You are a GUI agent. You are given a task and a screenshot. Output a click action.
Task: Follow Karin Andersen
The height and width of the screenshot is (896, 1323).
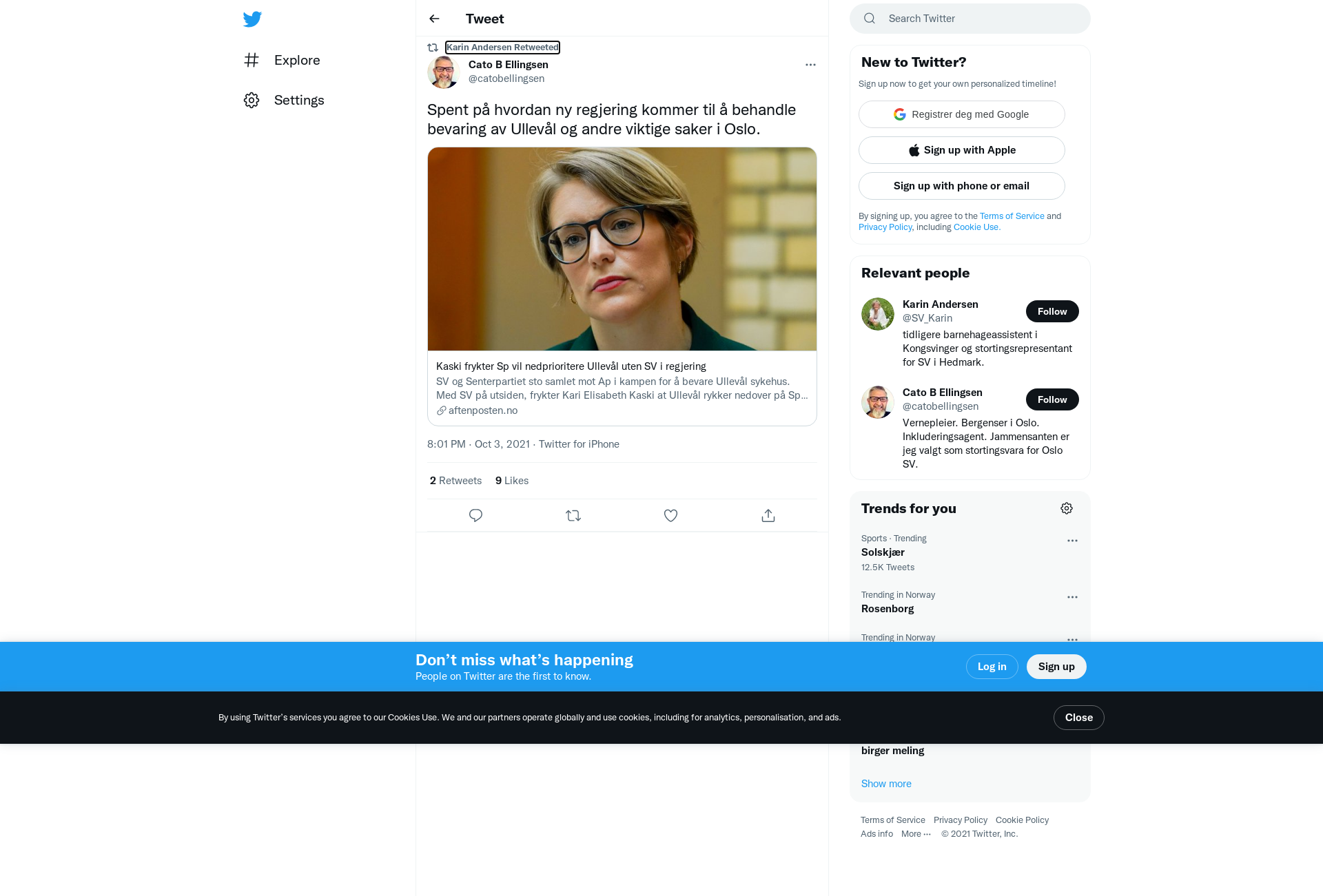click(x=1052, y=311)
